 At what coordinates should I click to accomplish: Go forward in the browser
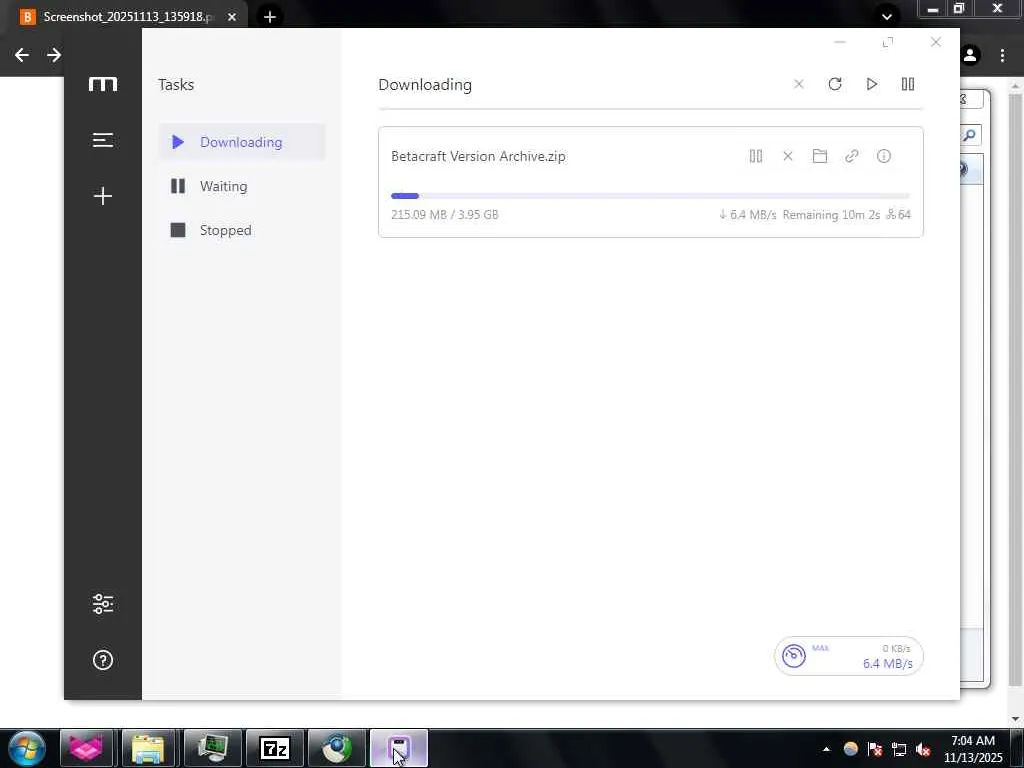coord(54,55)
